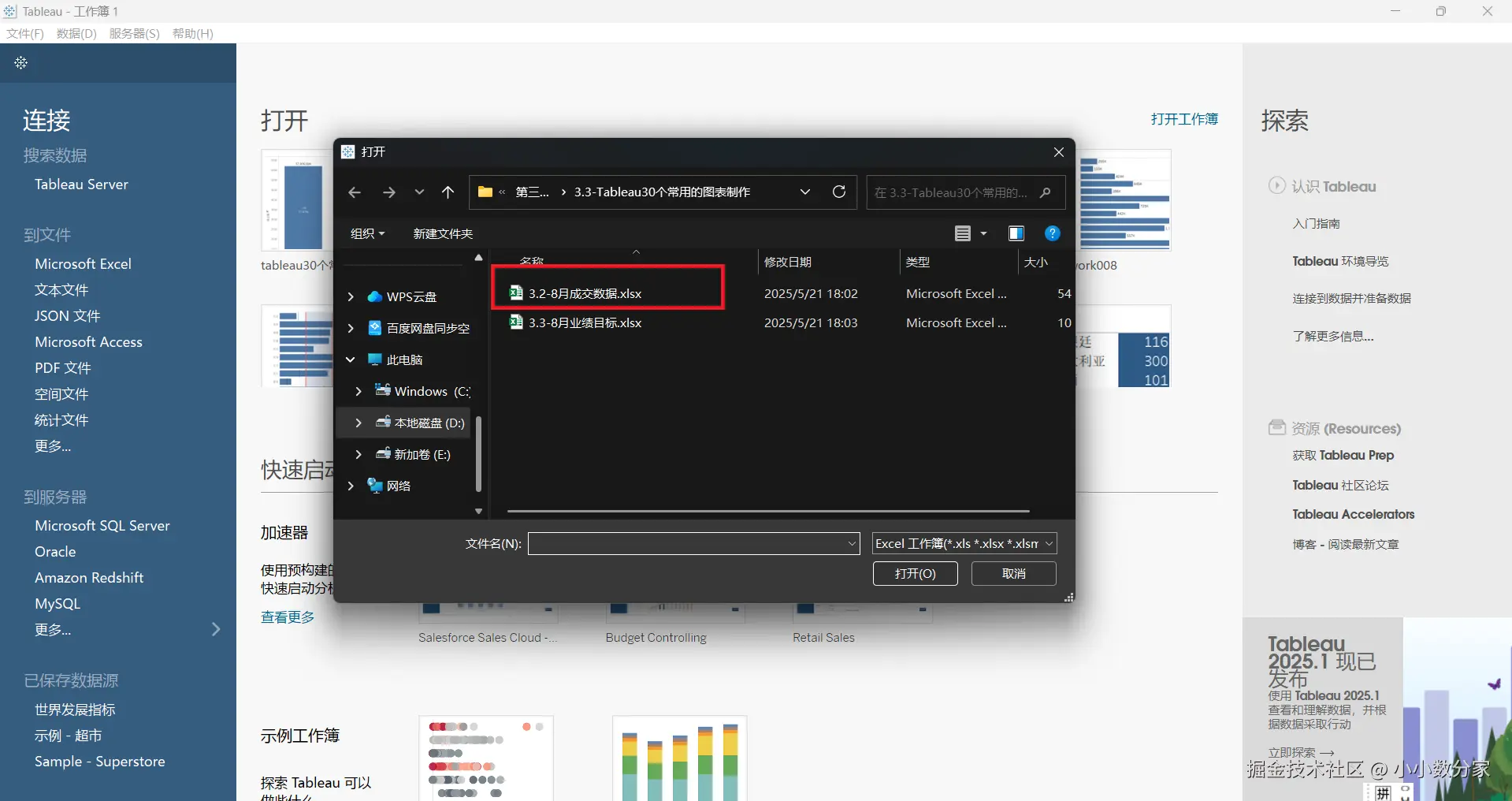This screenshot has width=1512, height=801.
Task: Click the 资源 (Resources) icon
Action: [1276, 427]
